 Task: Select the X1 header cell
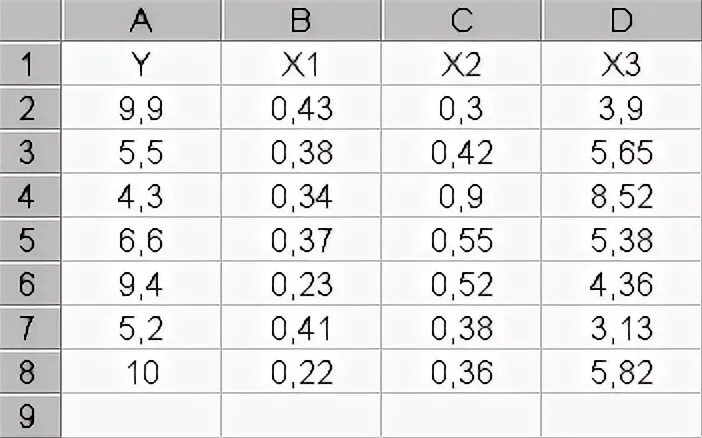pos(301,63)
